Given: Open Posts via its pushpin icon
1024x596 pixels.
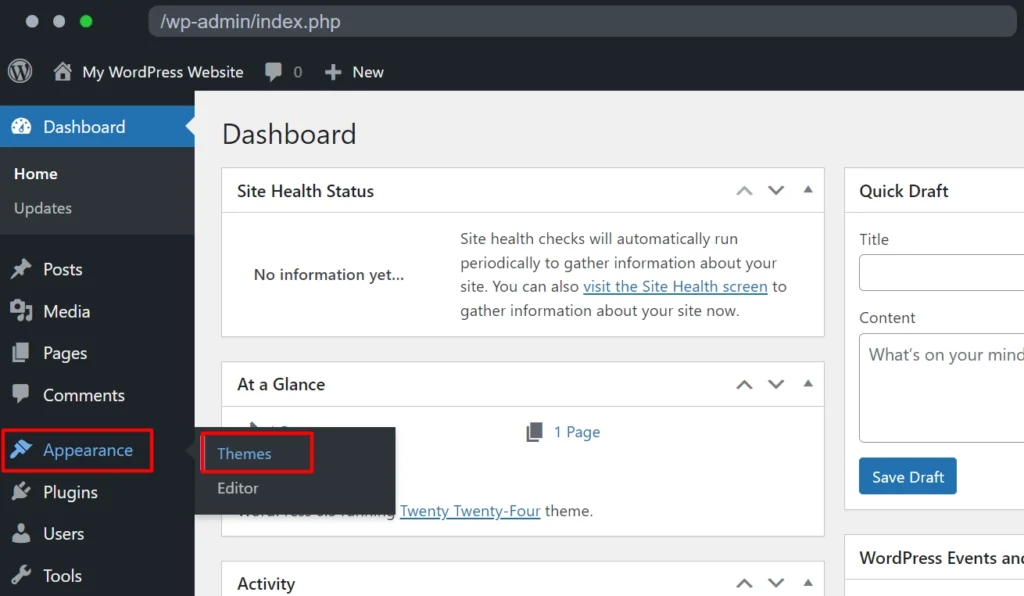Looking at the screenshot, I should (x=22, y=269).
